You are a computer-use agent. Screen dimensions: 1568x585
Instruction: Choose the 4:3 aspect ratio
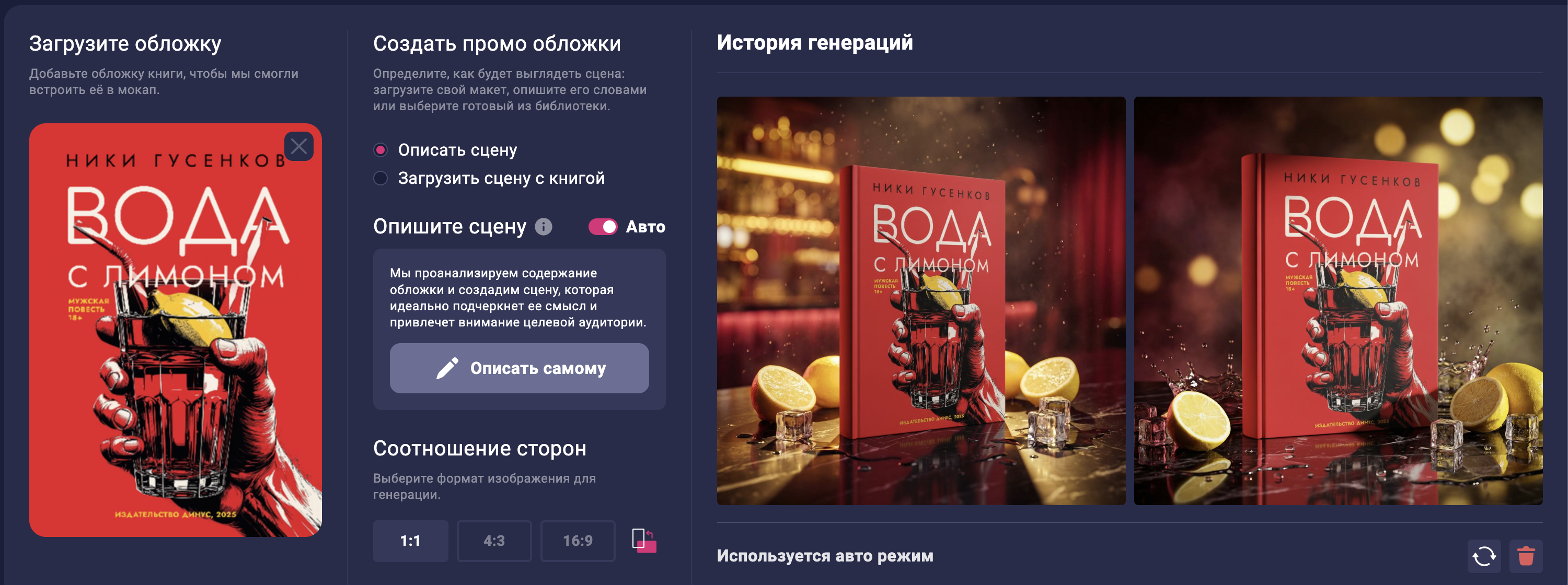click(x=494, y=541)
